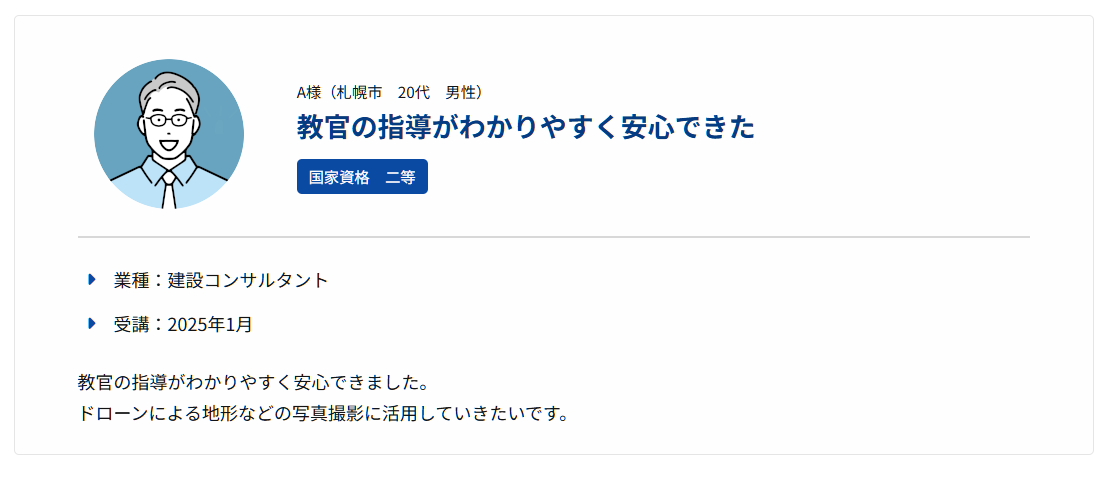Click the 業種 label text
Viewport: 1113px width, 484px height.
click(131, 280)
